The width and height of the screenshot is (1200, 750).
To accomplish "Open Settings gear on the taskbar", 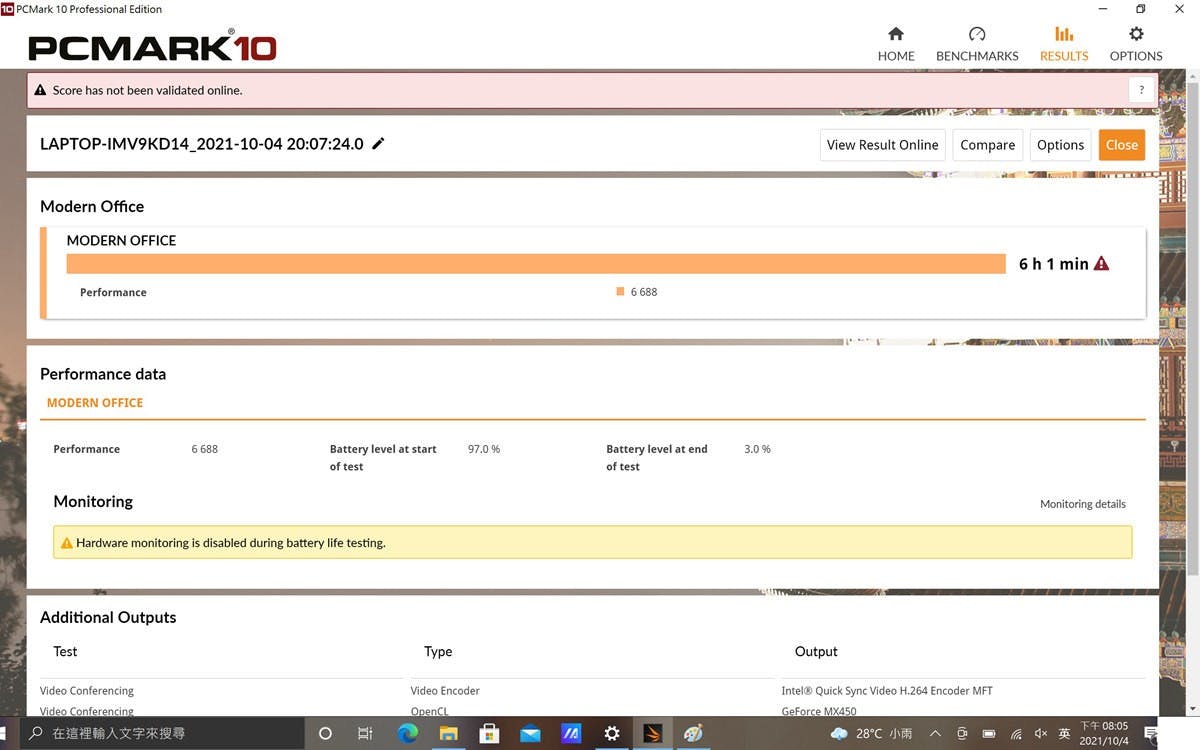I will click(x=612, y=733).
